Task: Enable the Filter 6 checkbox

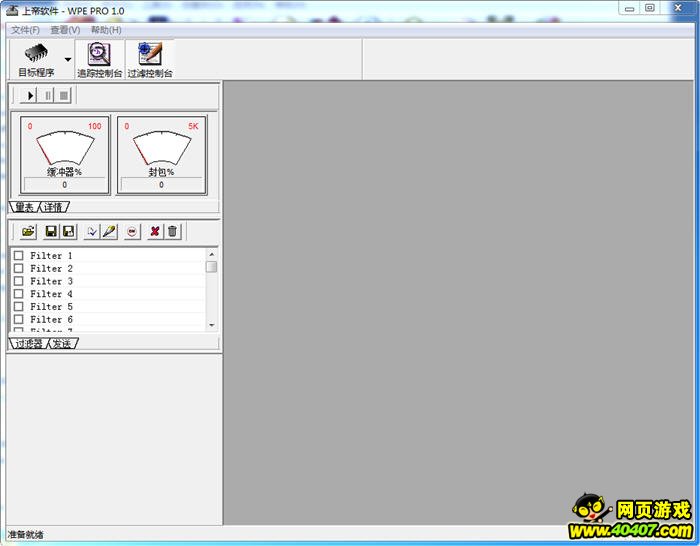Action: point(19,319)
